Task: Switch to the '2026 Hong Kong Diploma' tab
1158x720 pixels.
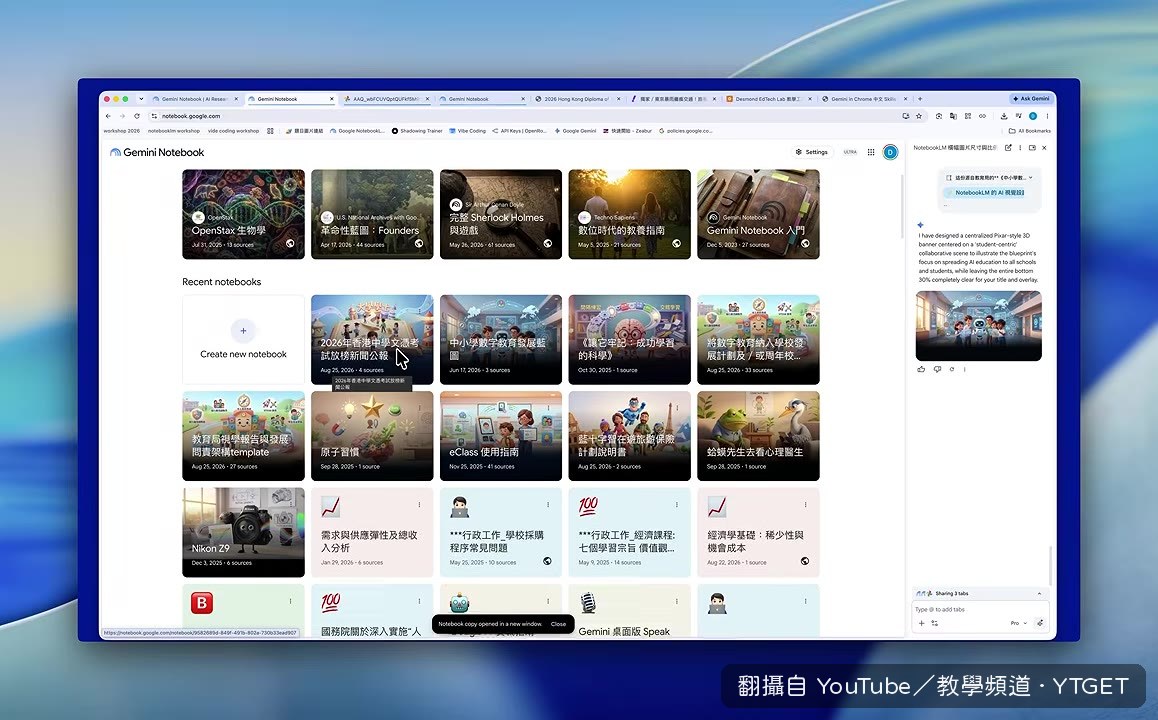Action: pos(577,99)
